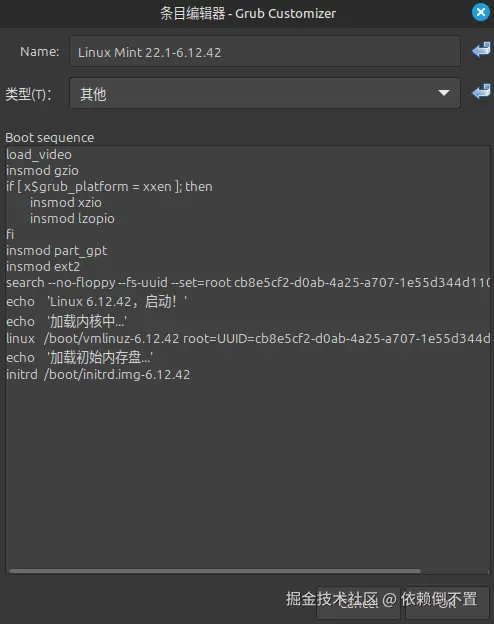Click the 'search --no-floppy --fs-uuid' line

click(x=248, y=283)
